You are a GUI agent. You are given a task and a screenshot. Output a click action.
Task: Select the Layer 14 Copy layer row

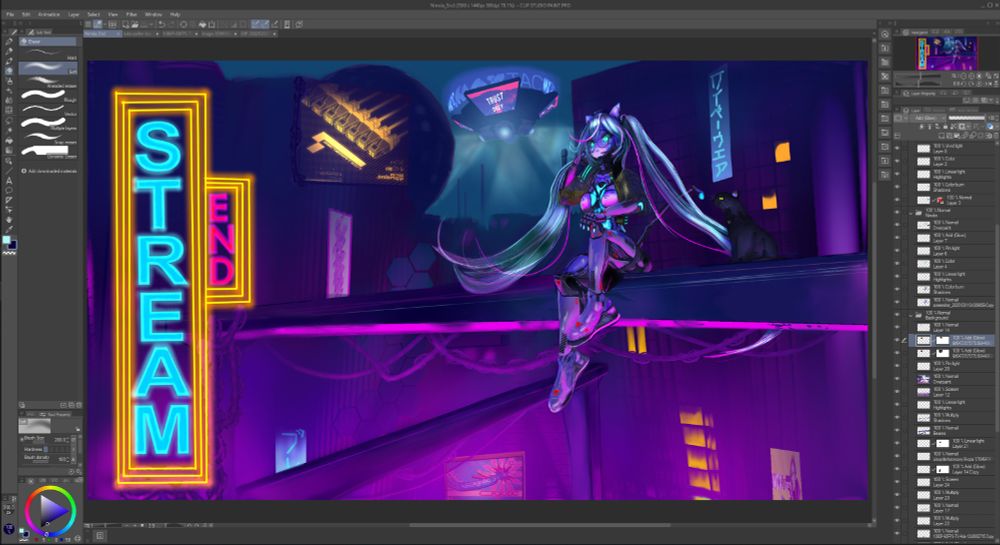pos(952,469)
